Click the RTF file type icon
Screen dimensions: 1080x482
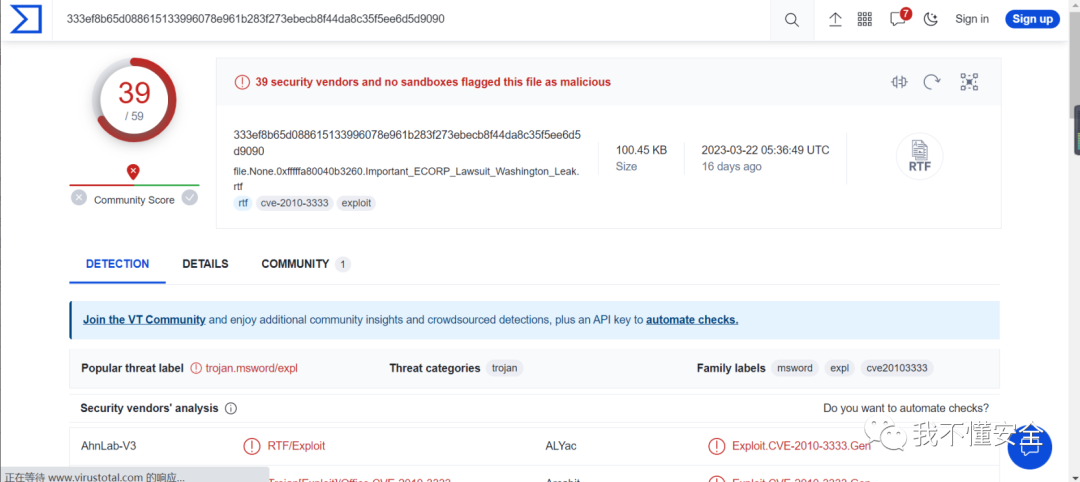tap(919, 157)
